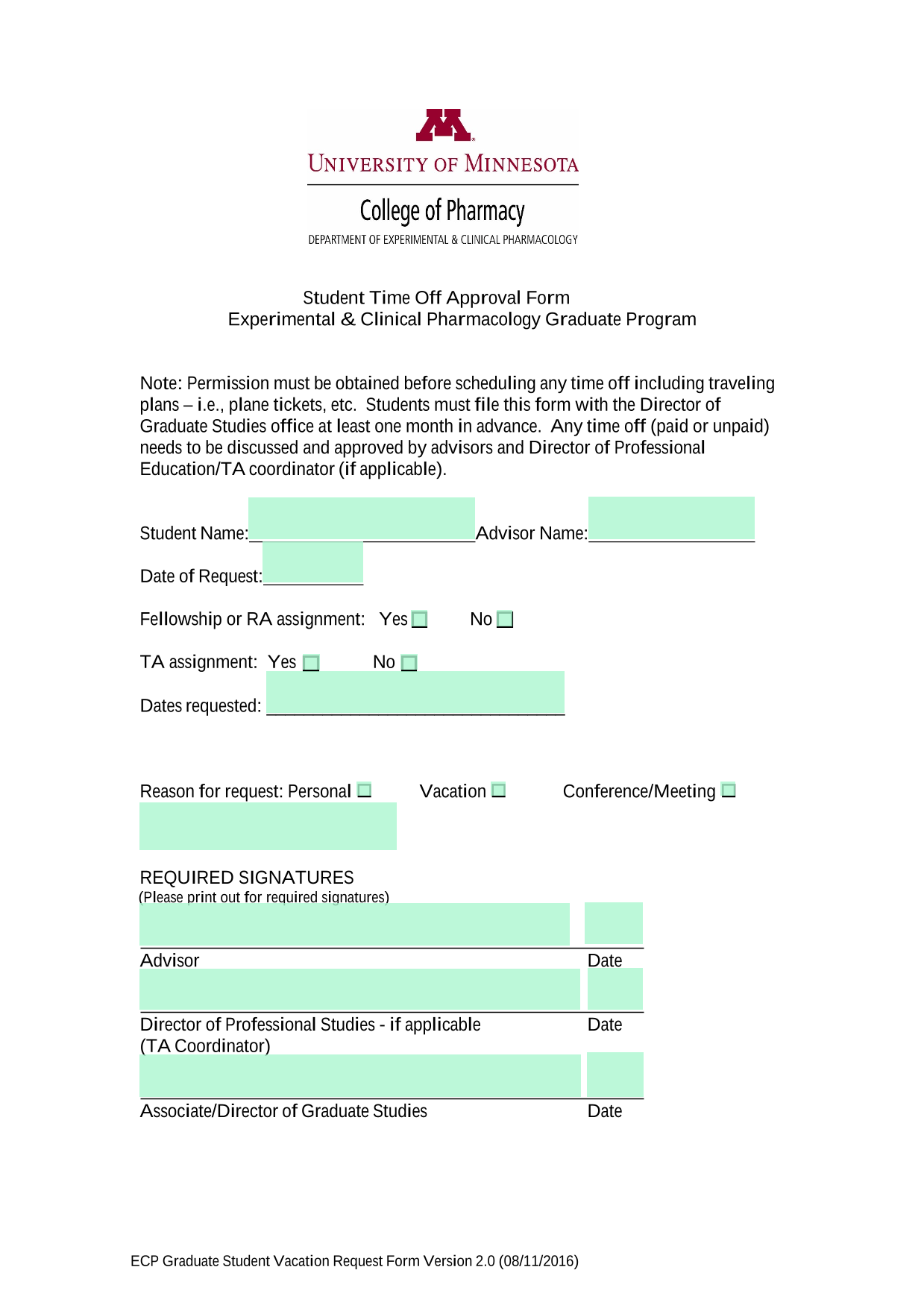This screenshot has width=924, height=1308.
Task: Check No for Fellowship or RA assignment
Action: [x=505, y=620]
